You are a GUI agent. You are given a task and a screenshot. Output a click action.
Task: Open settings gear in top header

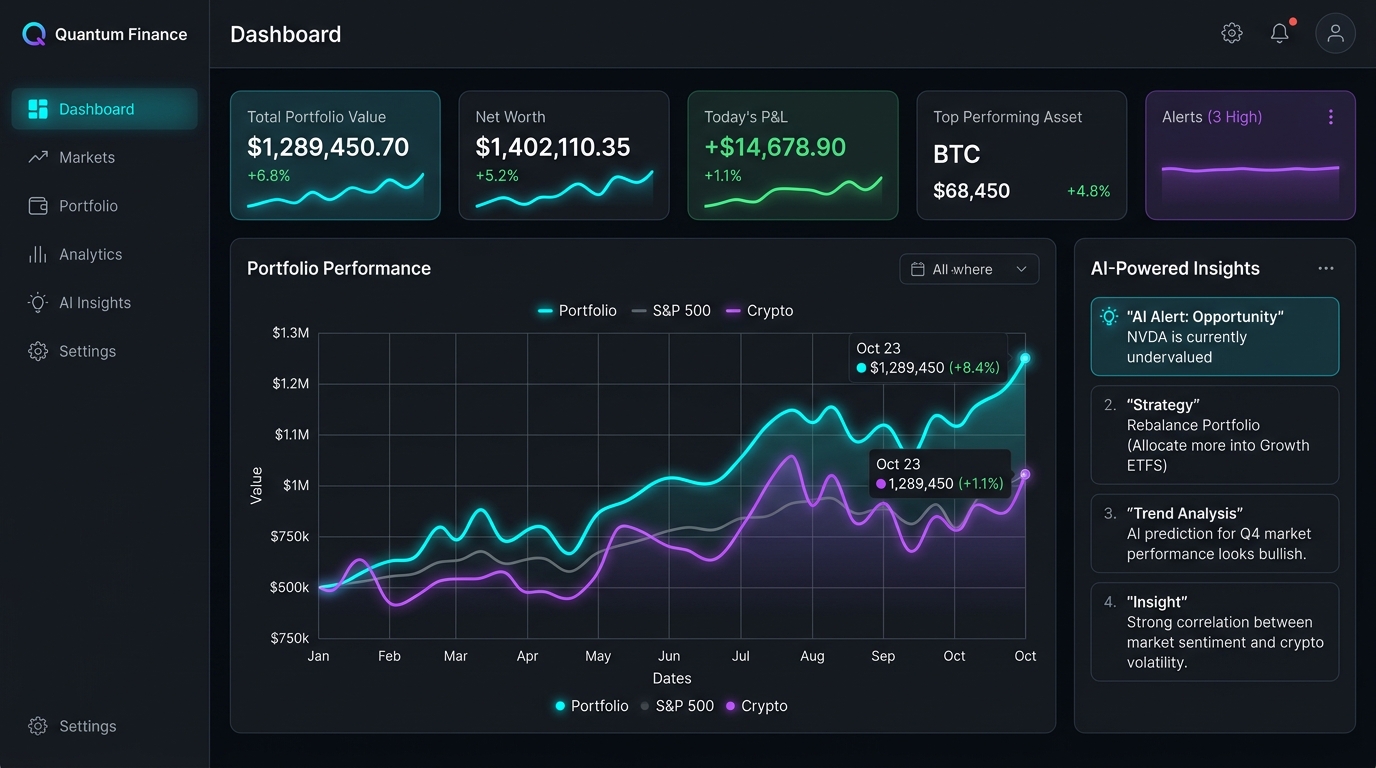click(1232, 33)
